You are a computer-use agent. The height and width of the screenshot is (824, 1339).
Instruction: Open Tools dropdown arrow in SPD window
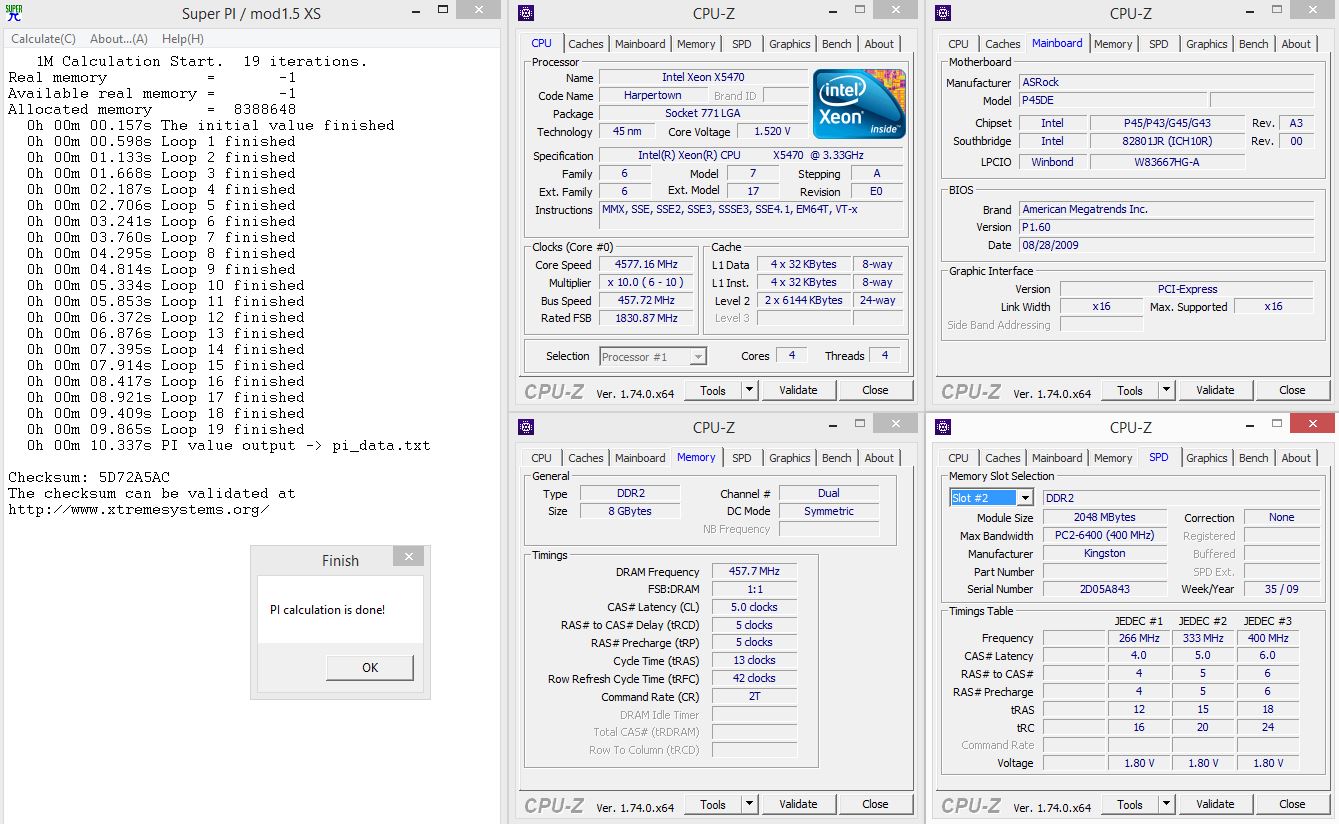pyautogui.click(x=1166, y=804)
